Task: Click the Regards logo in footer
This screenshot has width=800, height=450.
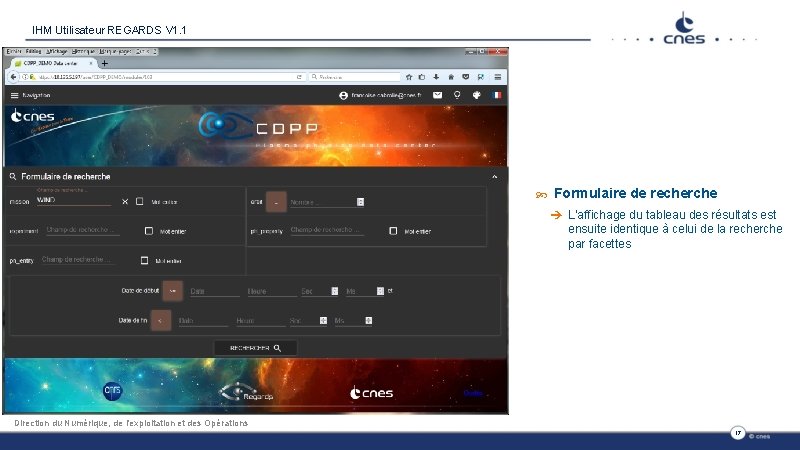Action: (x=246, y=392)
